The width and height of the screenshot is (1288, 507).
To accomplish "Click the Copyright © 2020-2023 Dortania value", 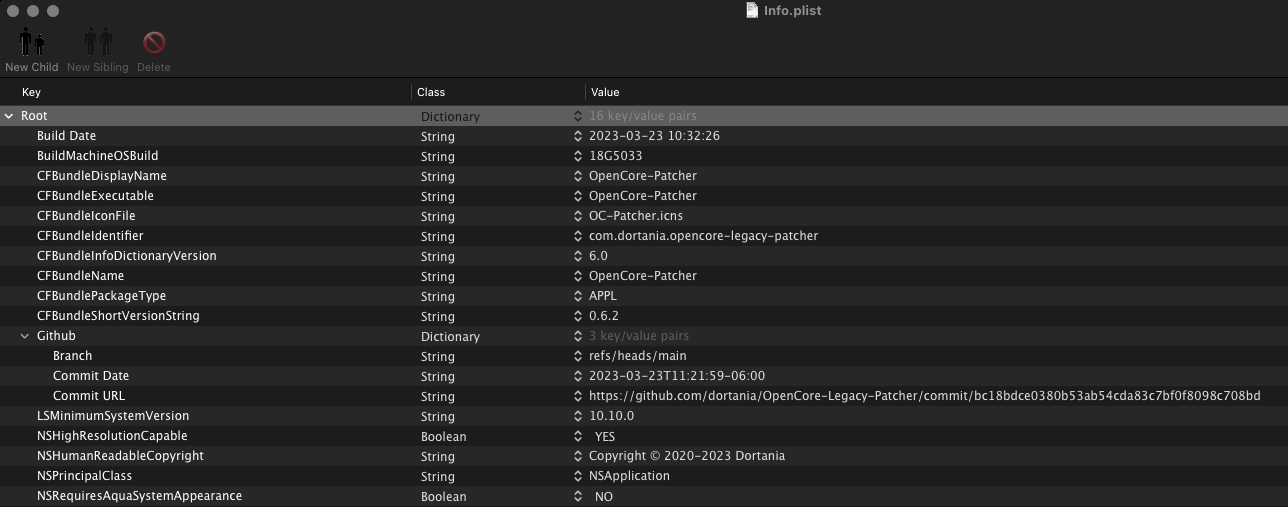I will [687, 456].
